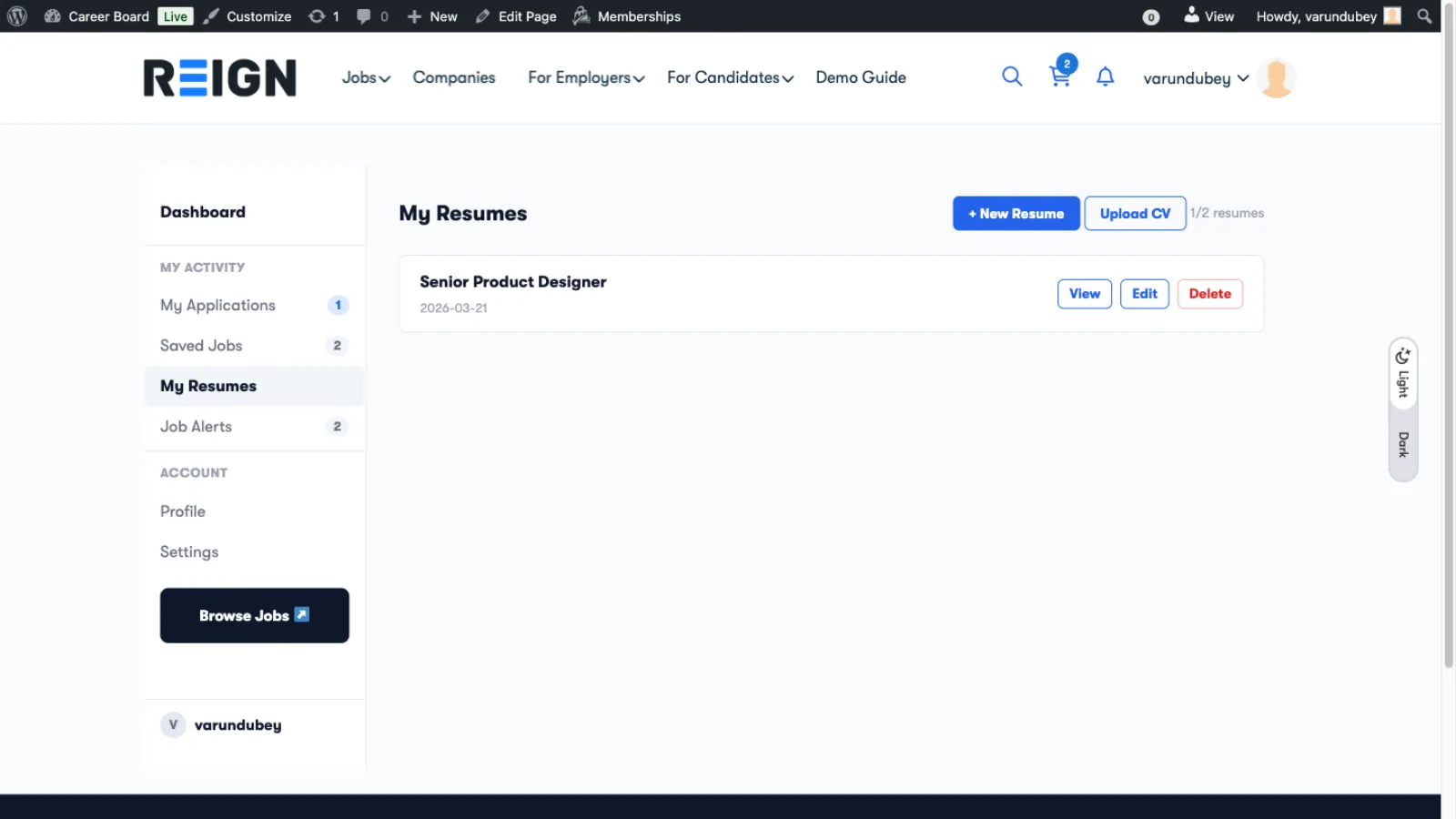The height and width of the screenshot is (819, 1456).
Task: Click the Browse Jobs button
Action: tap(255, 615)
